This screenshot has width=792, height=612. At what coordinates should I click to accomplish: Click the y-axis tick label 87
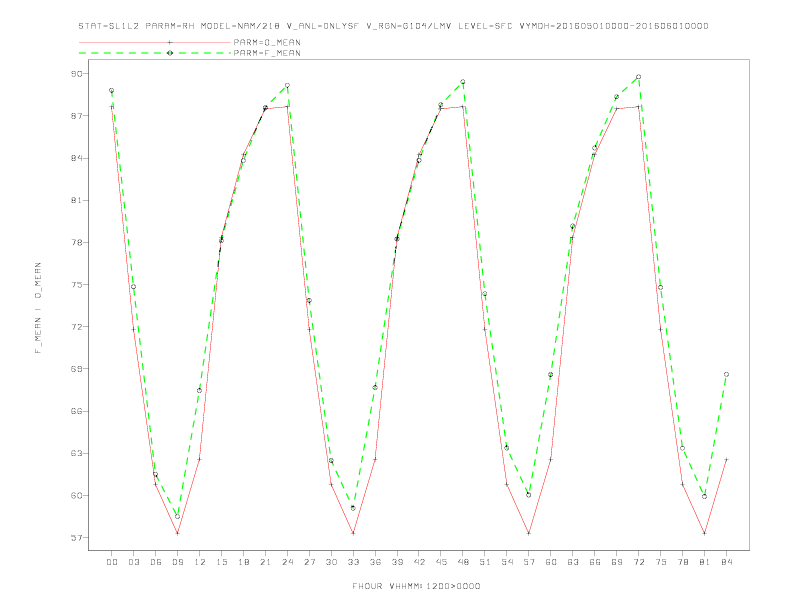click(76, 116)
